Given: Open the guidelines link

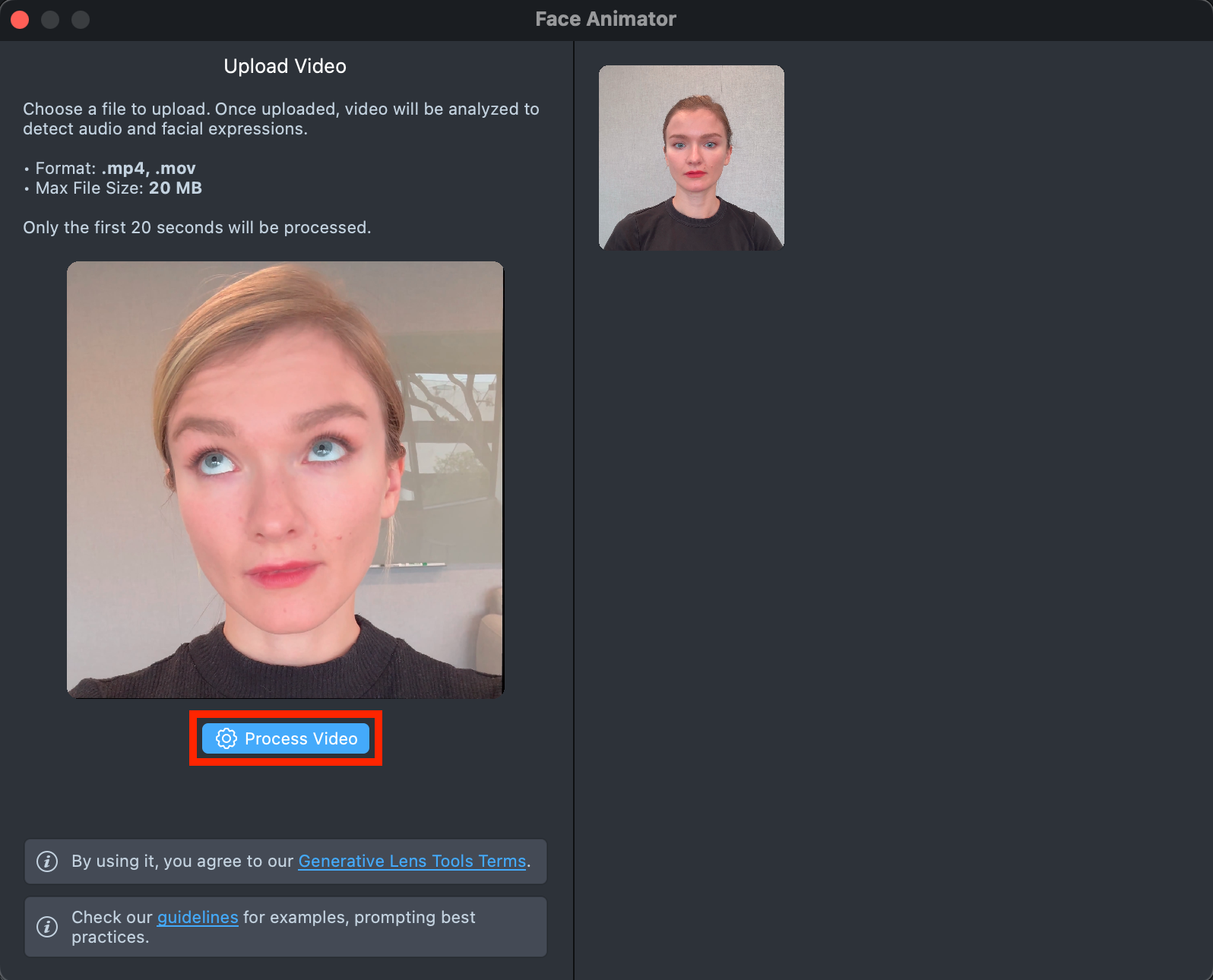Looking at the screenshot, I should [x=198, y=917].
